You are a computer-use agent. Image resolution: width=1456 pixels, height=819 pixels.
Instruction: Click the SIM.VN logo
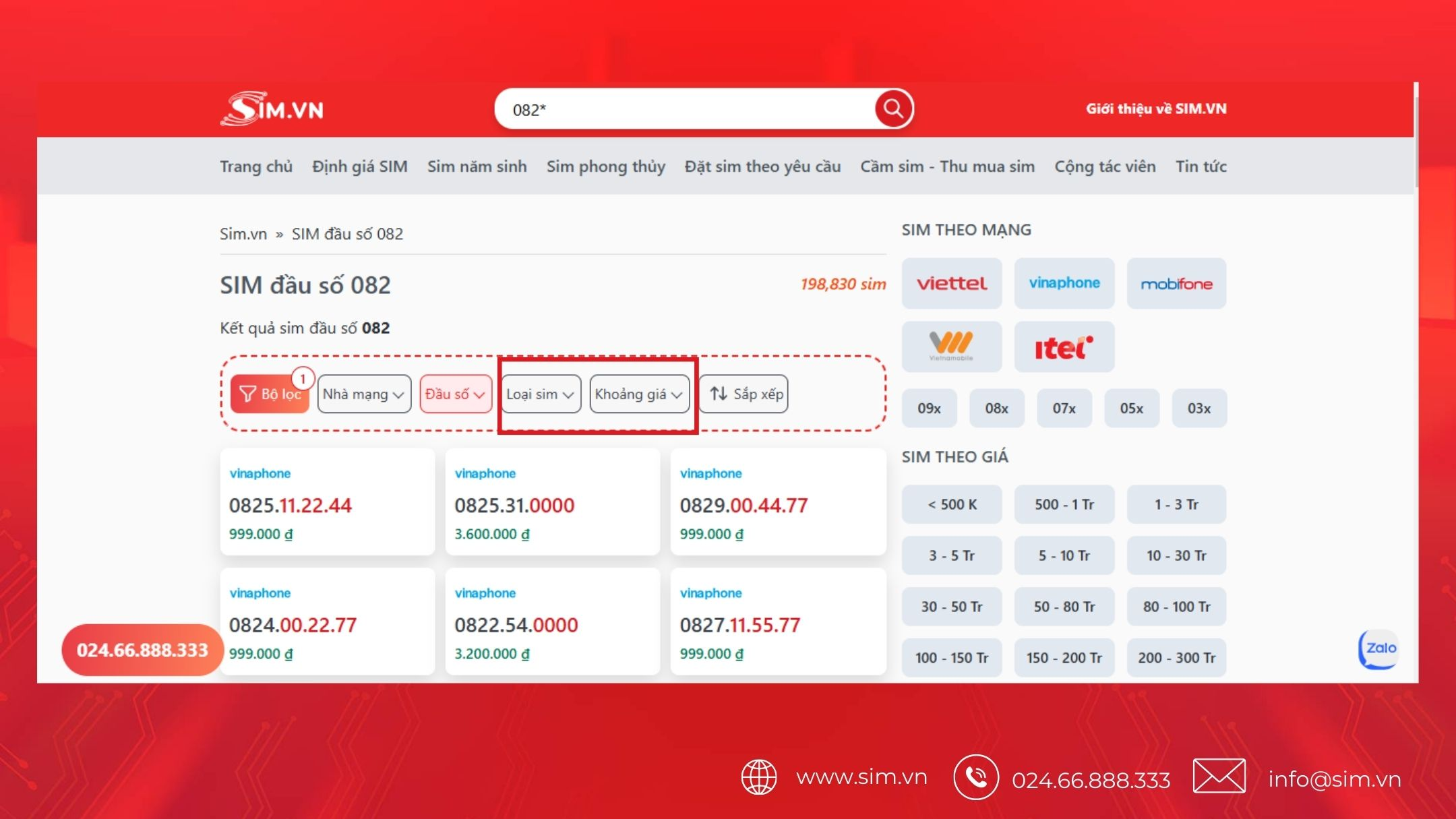pos(272,109)
